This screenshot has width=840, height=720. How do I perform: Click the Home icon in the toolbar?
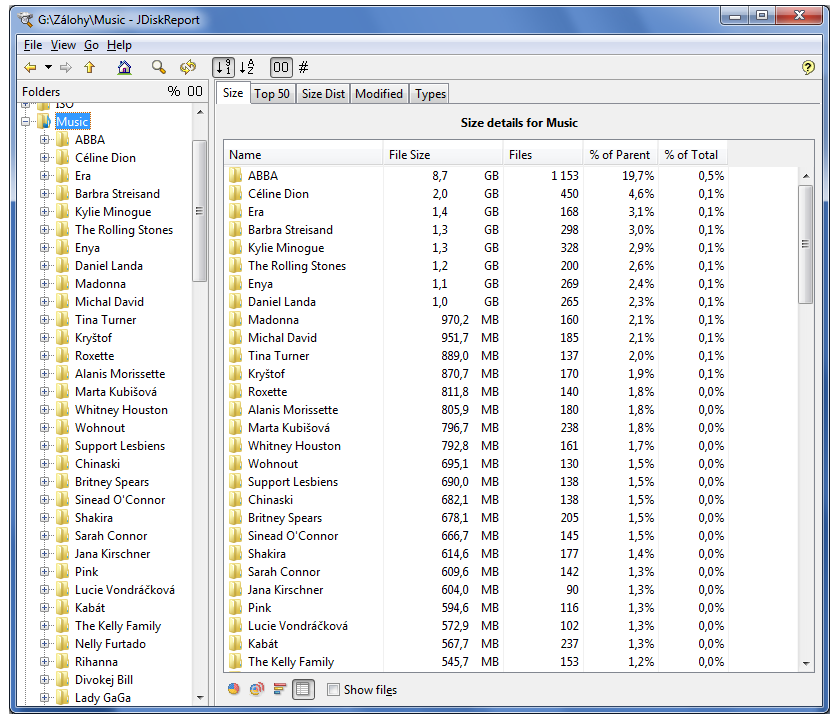click(124, 68)
